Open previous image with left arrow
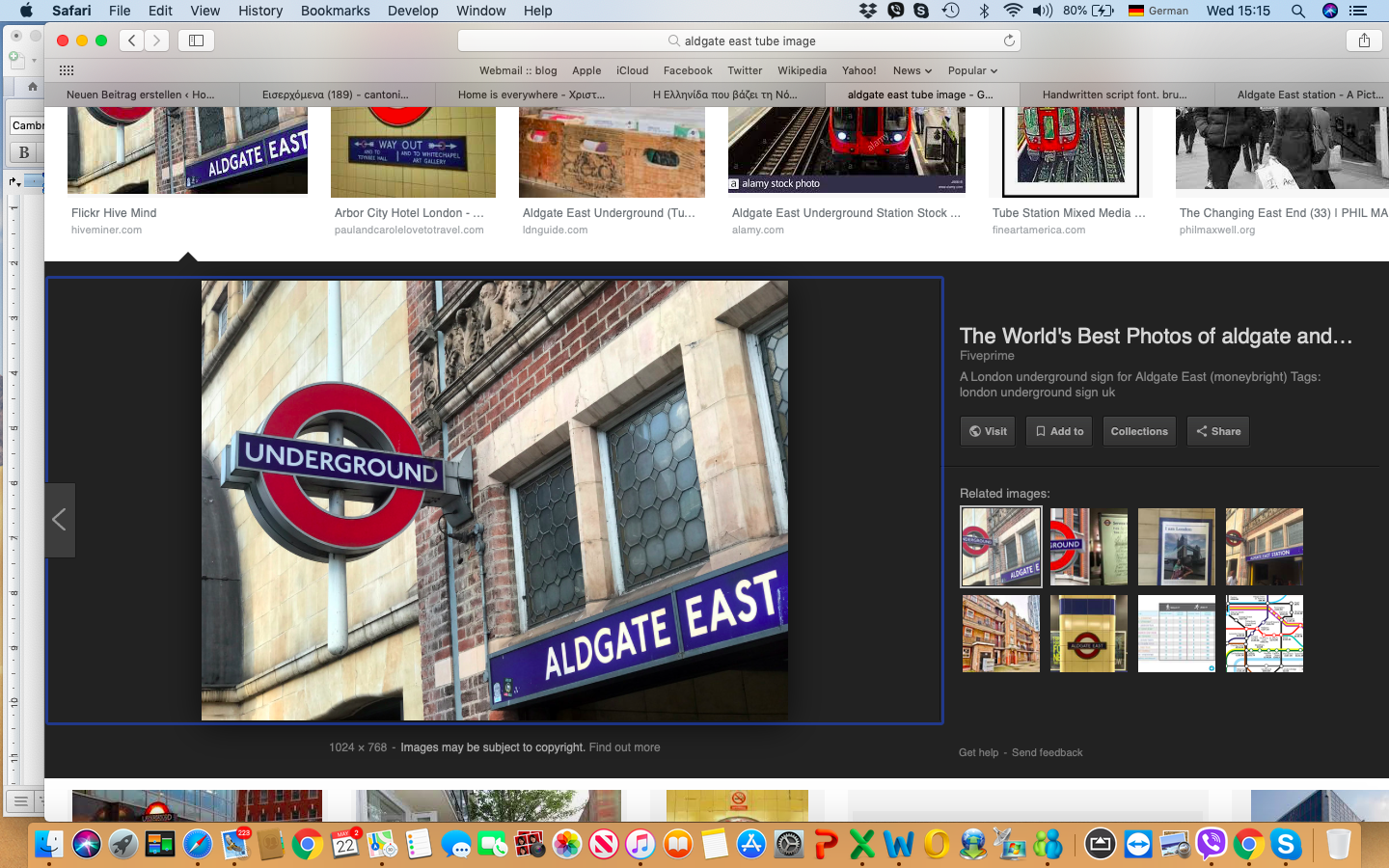The width and height of the screenshot is (1389, 868). tap(60, 520)
